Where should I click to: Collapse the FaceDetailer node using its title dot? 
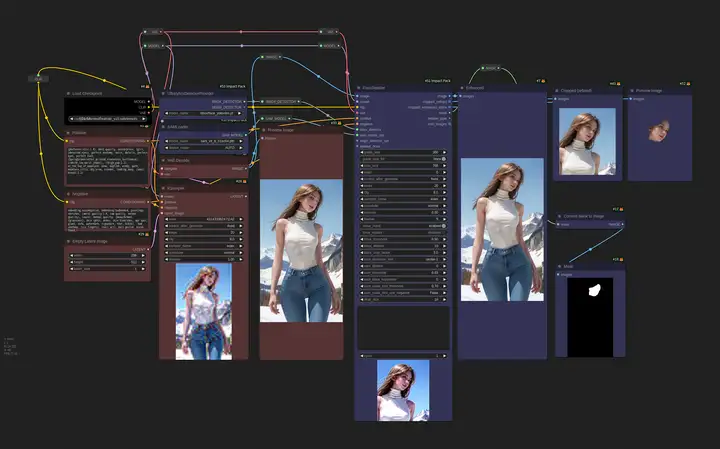359,88
